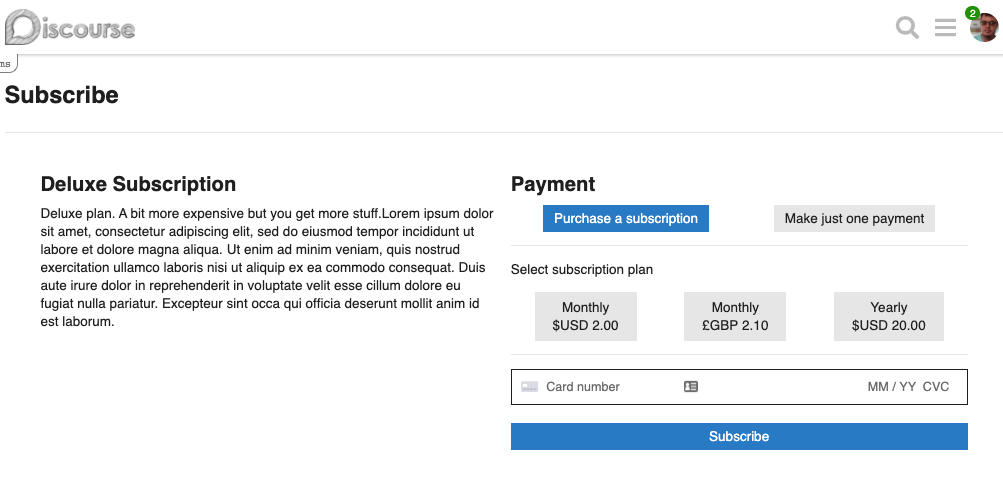Select Purchase a subscription option
The image size is (1003, 490).
click(x=626, y=218)
